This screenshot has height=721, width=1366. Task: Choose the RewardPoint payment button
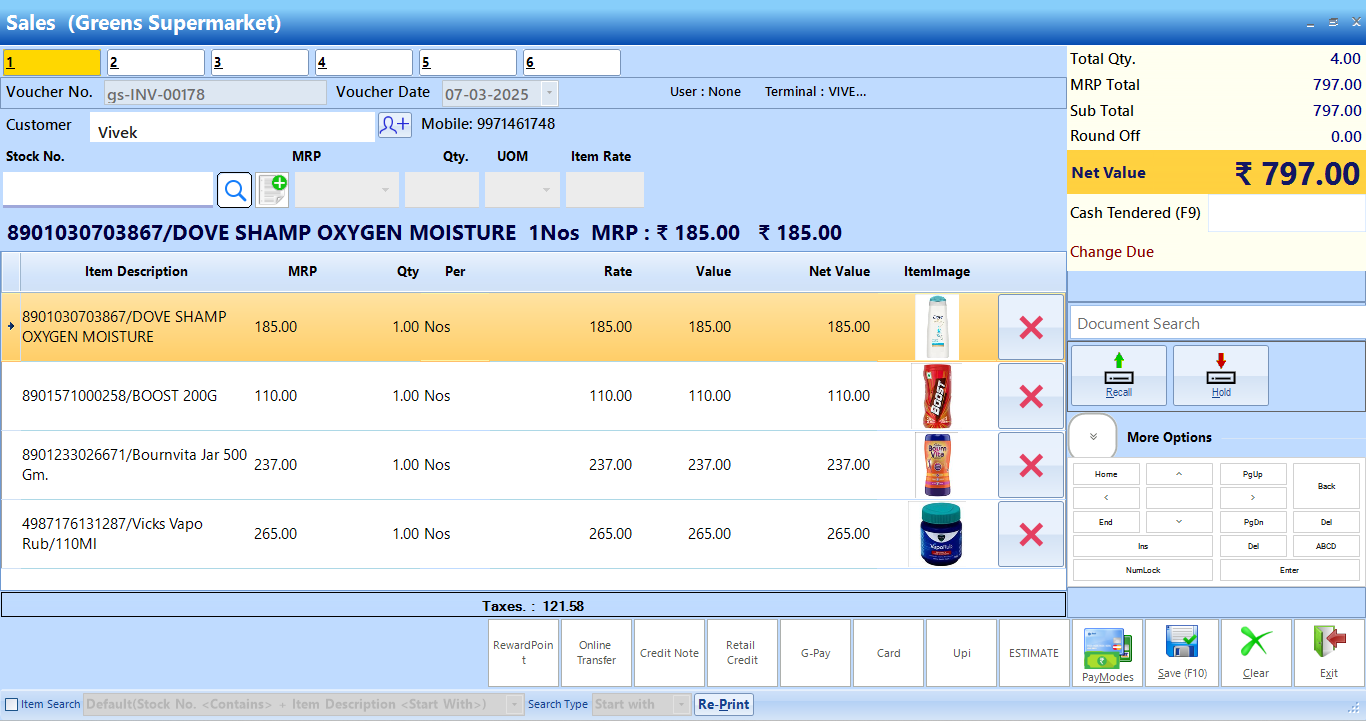coord(523,653)
